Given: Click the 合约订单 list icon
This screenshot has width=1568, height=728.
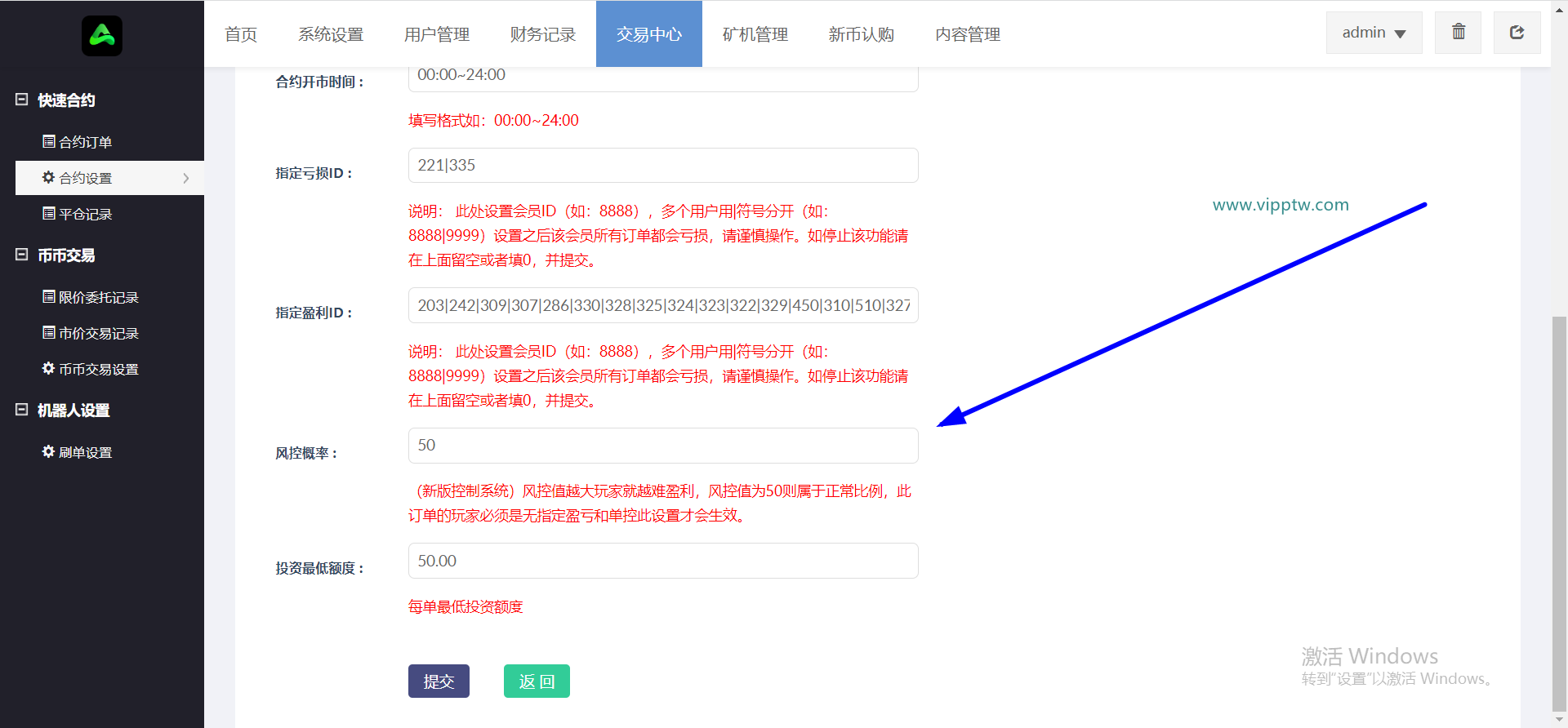Looking at the screenshot, I should pyautogui.click(x=49, y=141).
